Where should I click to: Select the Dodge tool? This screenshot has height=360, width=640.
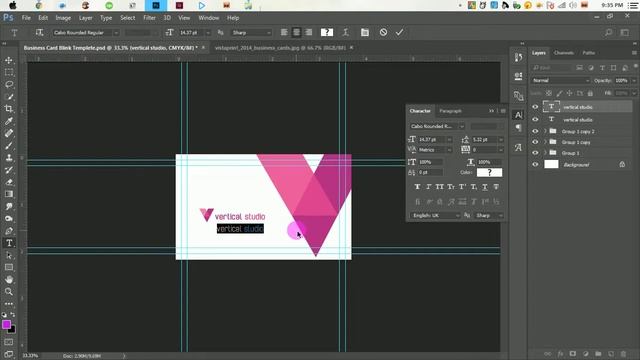tap(9, 219)
